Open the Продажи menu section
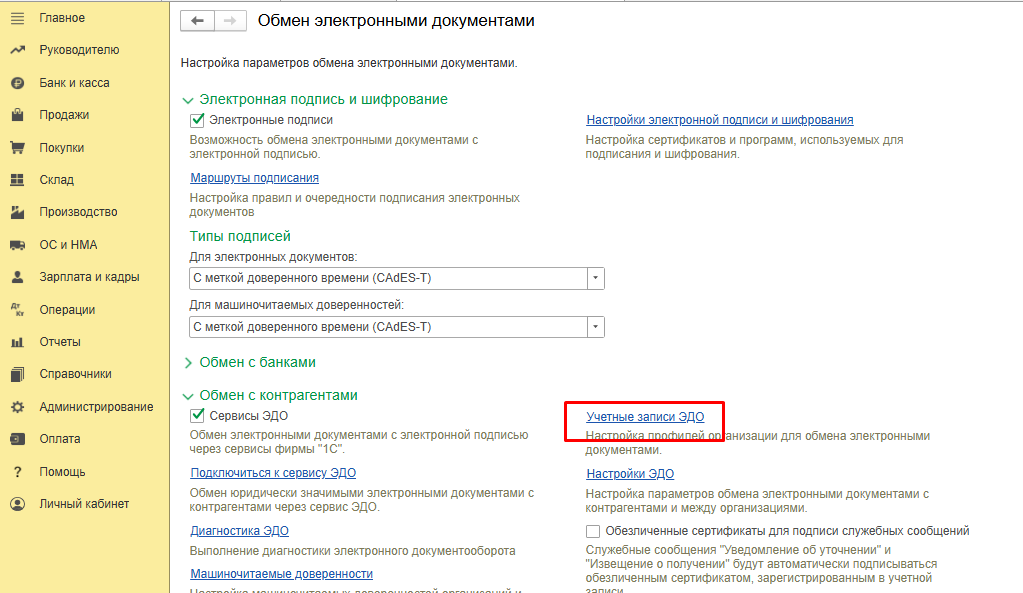The width and height of the screenshot is (1023, 593). [64, 115]
